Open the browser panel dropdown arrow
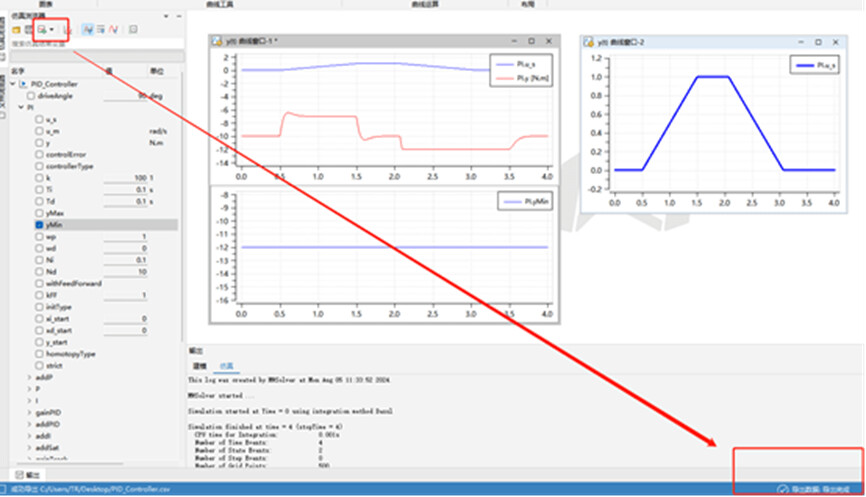866x497 pixels. 166,16
